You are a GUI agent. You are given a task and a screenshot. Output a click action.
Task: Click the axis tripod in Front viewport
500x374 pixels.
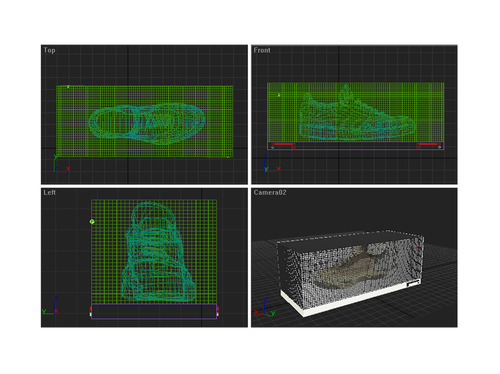click(x=272, y=163)
